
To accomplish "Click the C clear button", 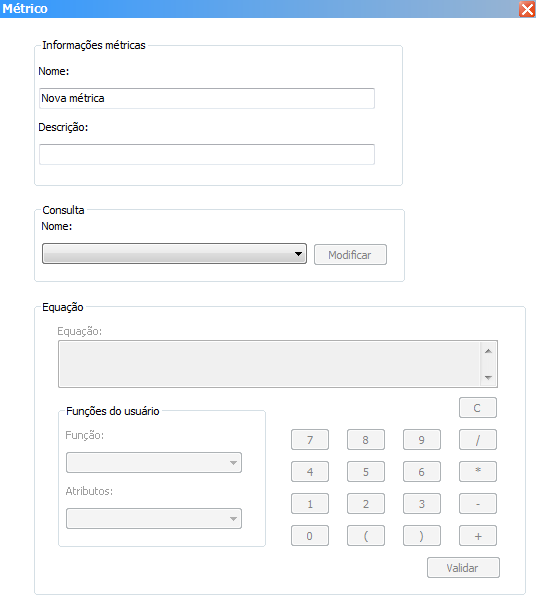I will tap(478, 408).
